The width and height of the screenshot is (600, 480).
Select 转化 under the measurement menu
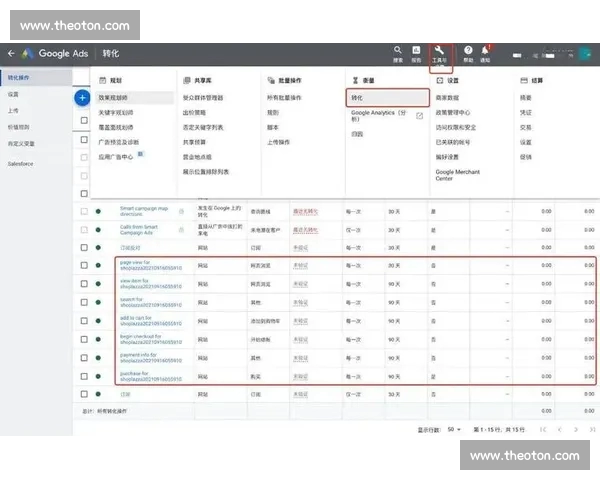pos(358,98)
